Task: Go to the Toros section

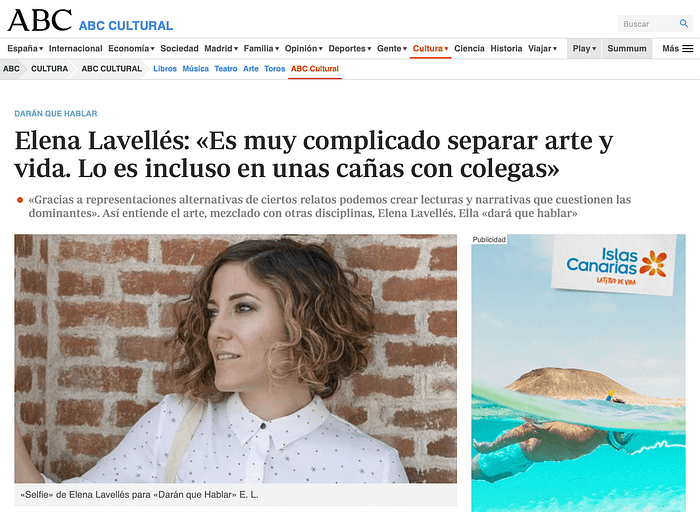Action: pos(275,69)
